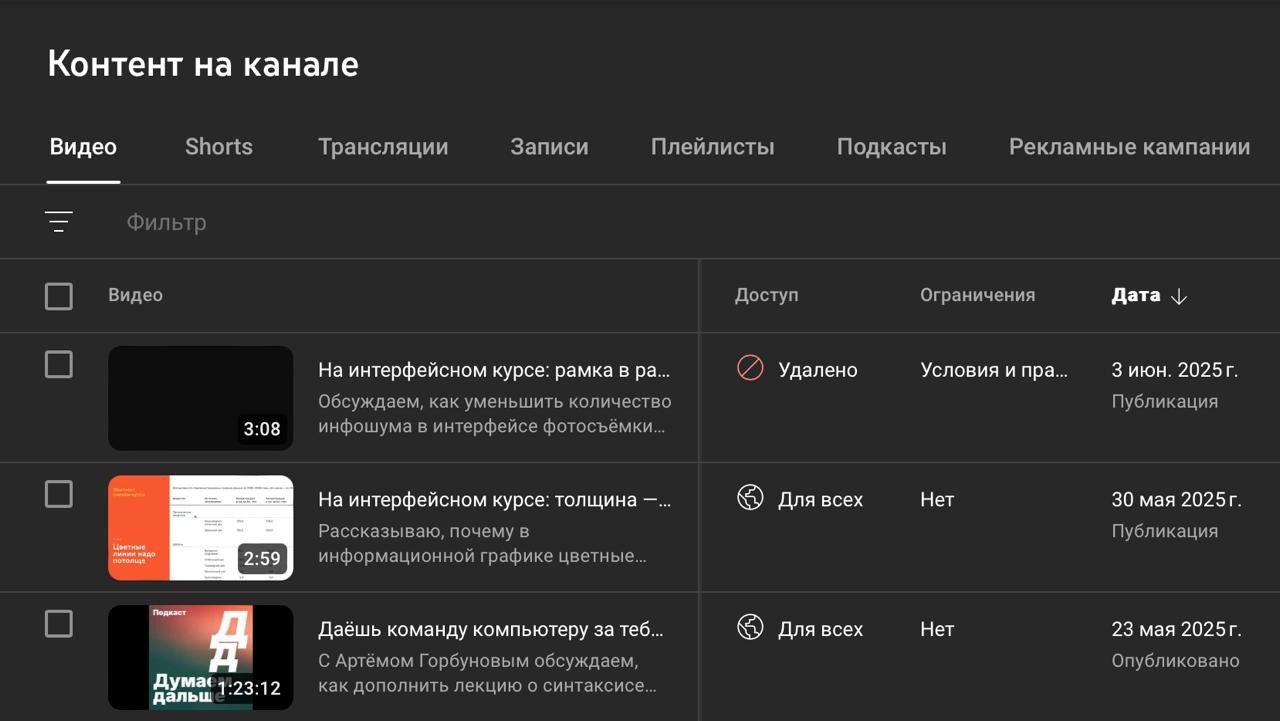The image size is (1280, 721).
Task: Click 'Условия и пра…' restriction link
Action: [994, 370]
